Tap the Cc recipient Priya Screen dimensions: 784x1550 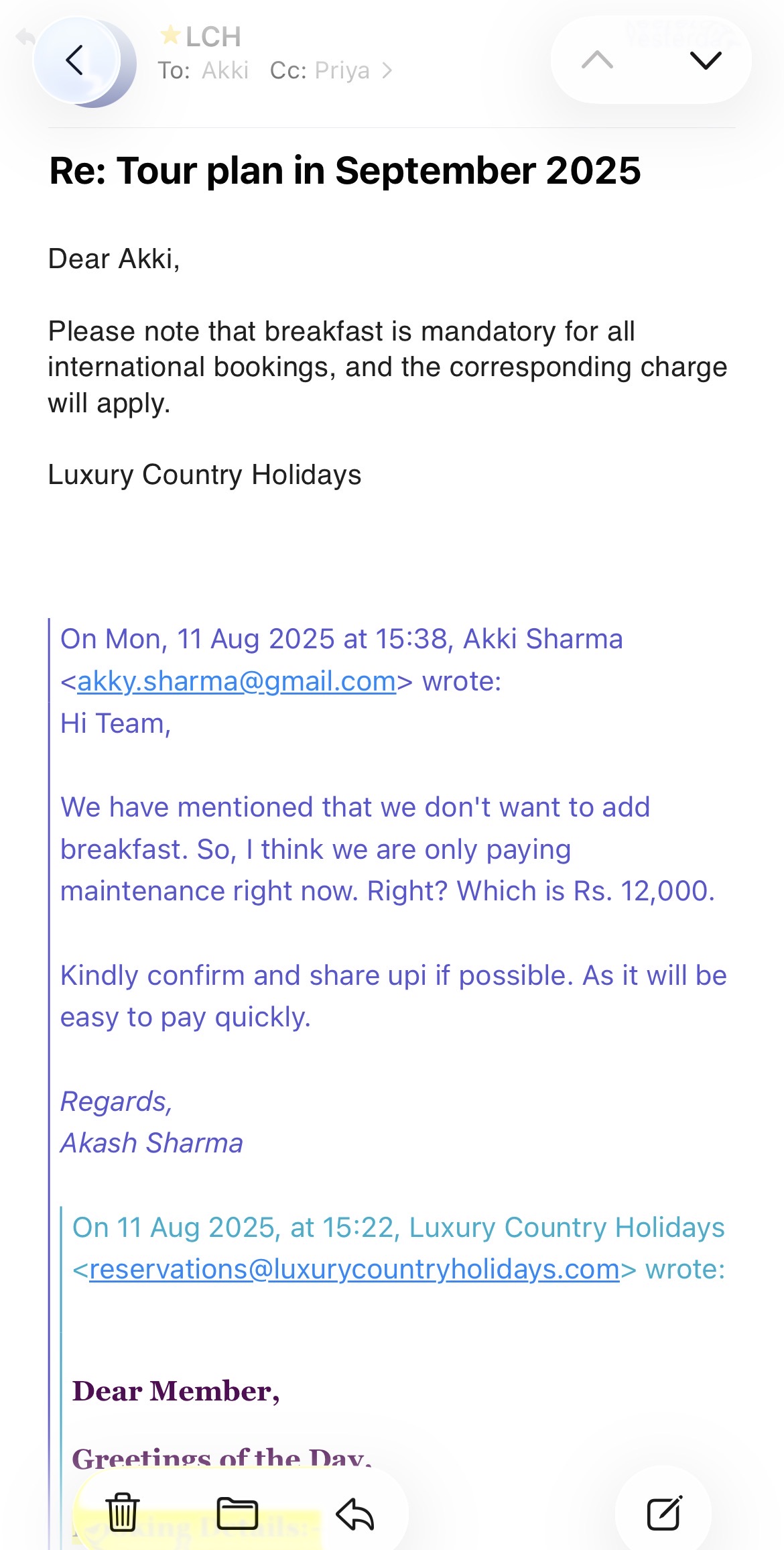[x=342, y=70]
